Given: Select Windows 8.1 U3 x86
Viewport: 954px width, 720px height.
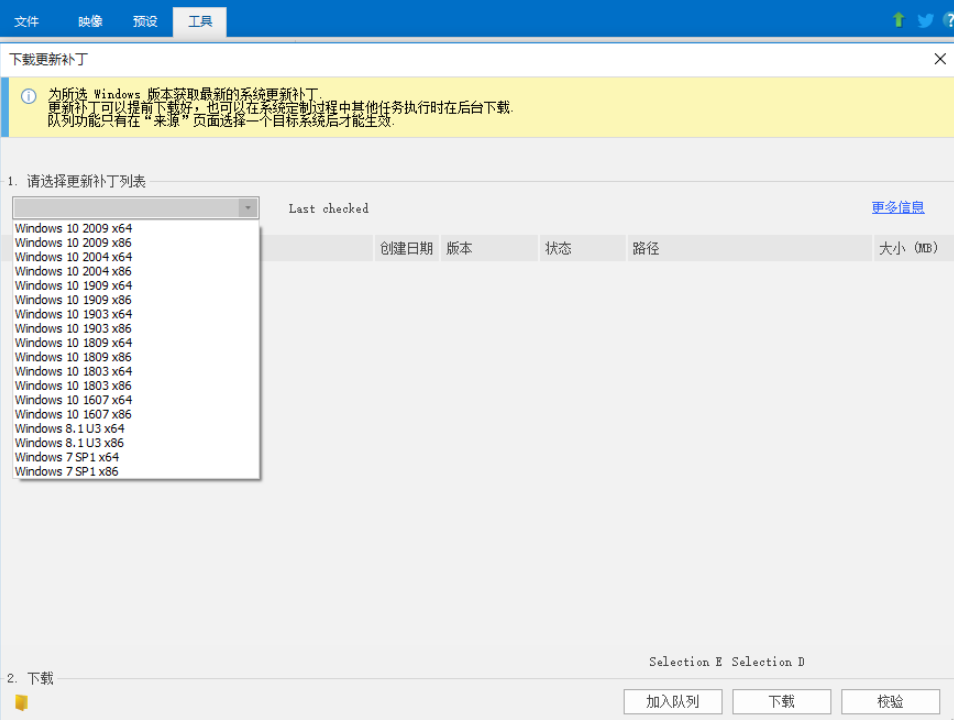Looking at the screenshot, I should (x=136, y=443).
